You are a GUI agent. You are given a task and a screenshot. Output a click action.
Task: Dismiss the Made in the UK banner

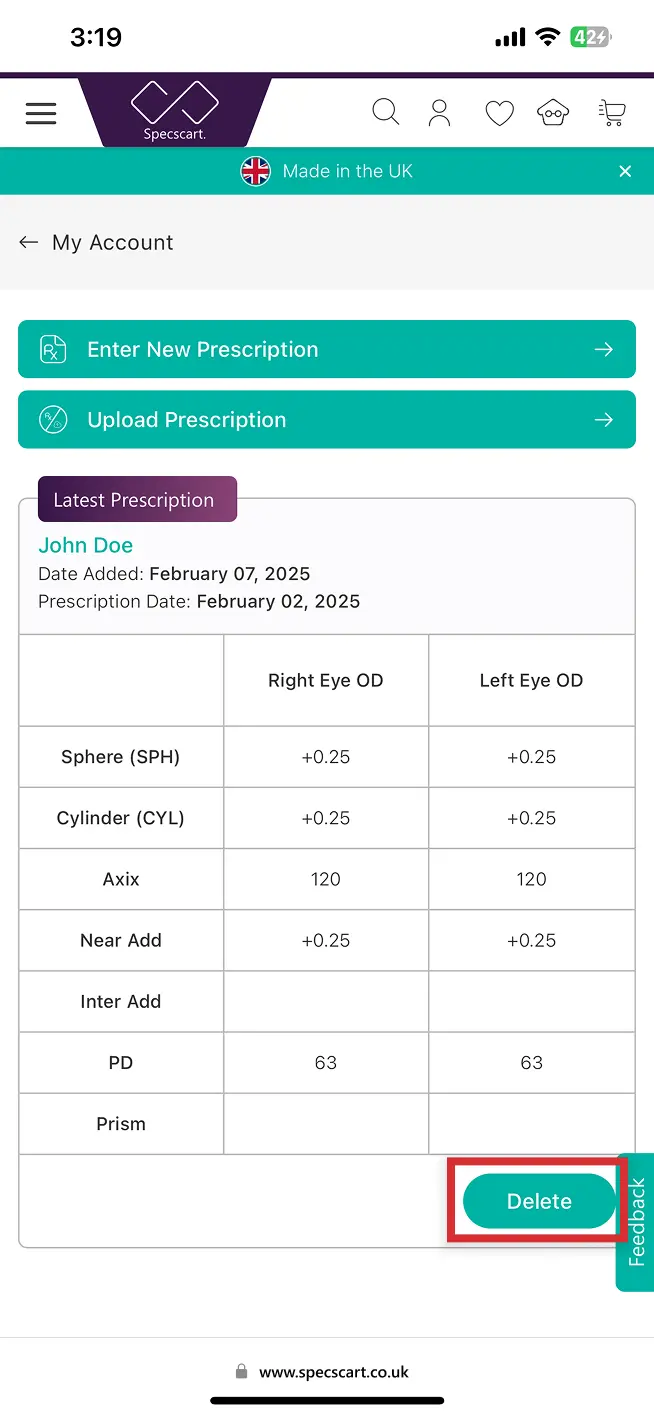pos(625,170)
